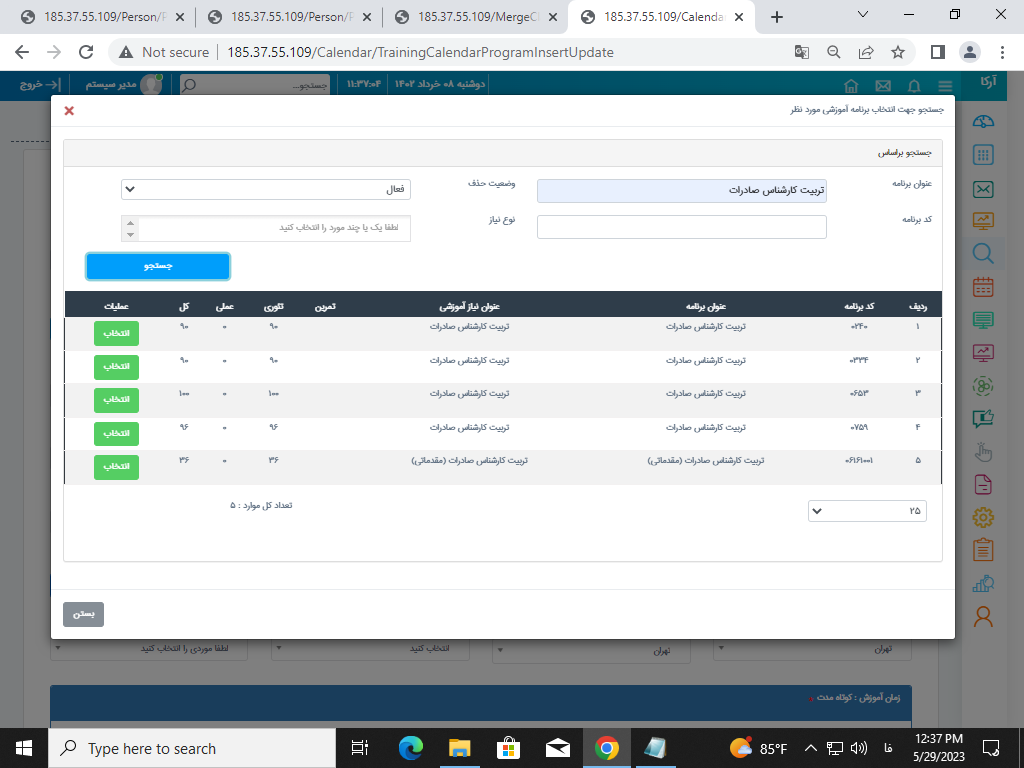Bookmark this page with the star icon
This screenshot has width=1024, height=768.
pos(897,52)
